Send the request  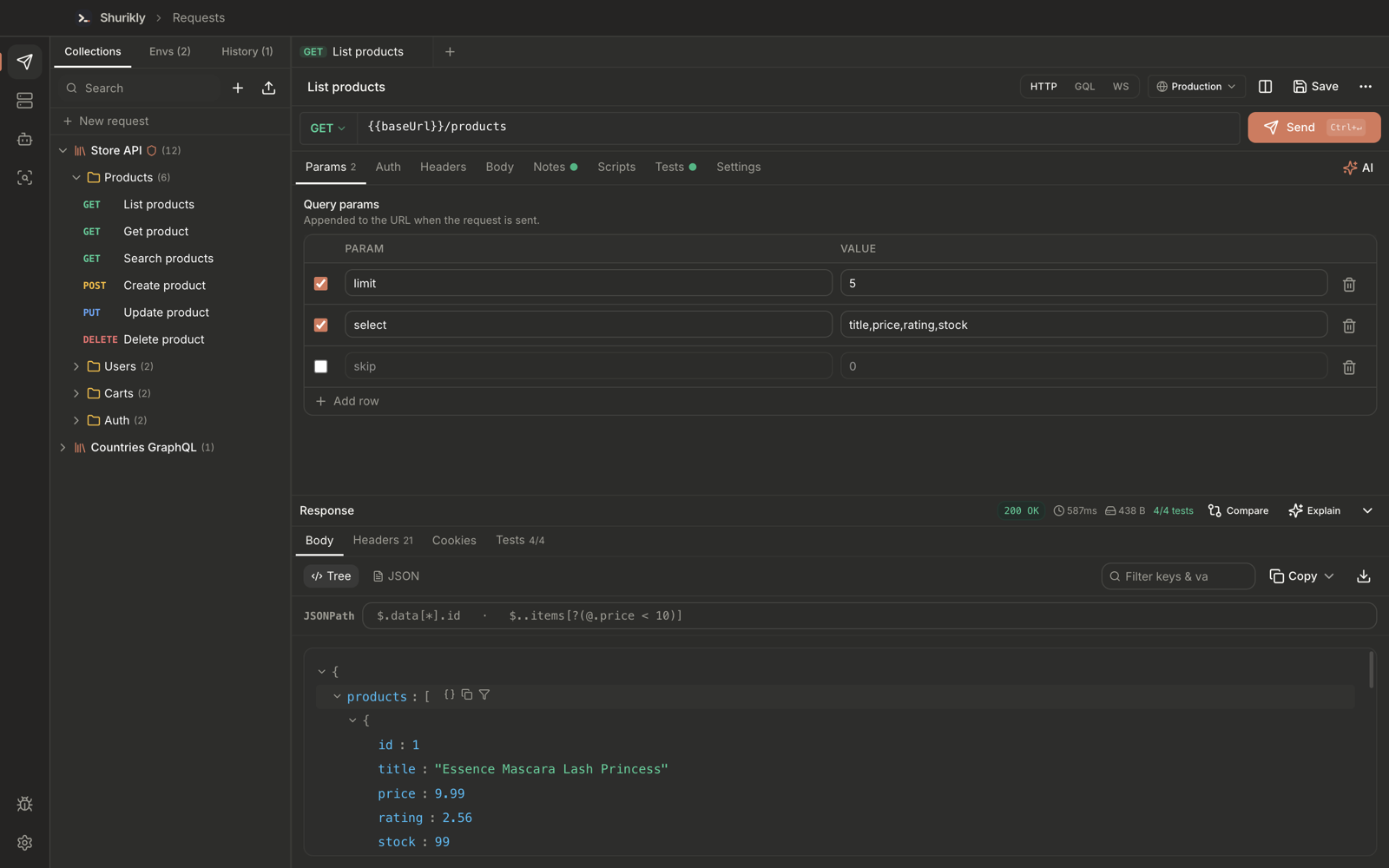point(1314,128)
